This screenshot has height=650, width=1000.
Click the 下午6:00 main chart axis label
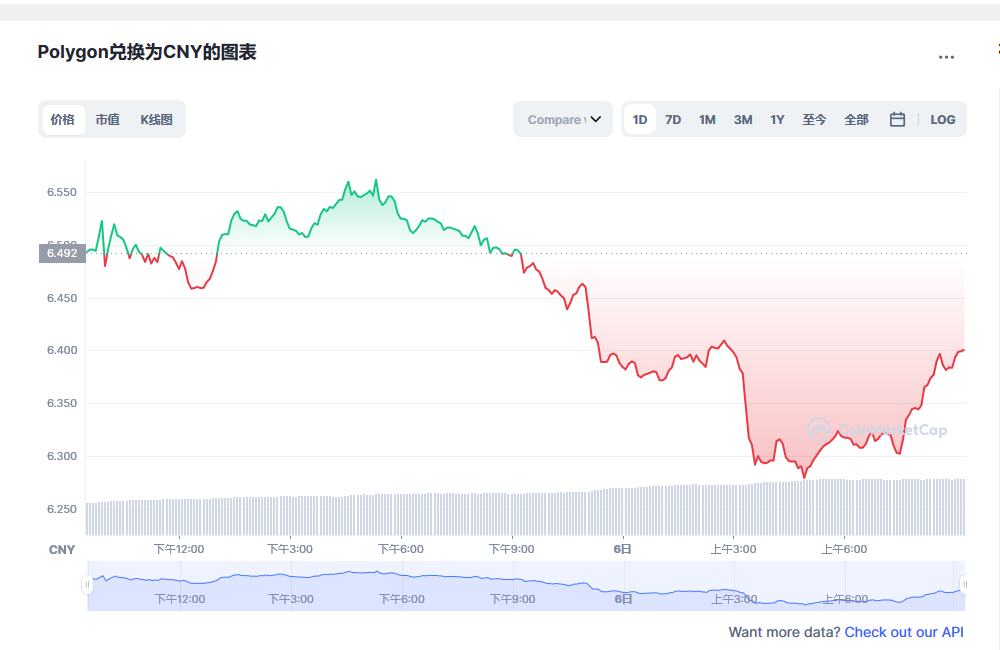[401, 549]
